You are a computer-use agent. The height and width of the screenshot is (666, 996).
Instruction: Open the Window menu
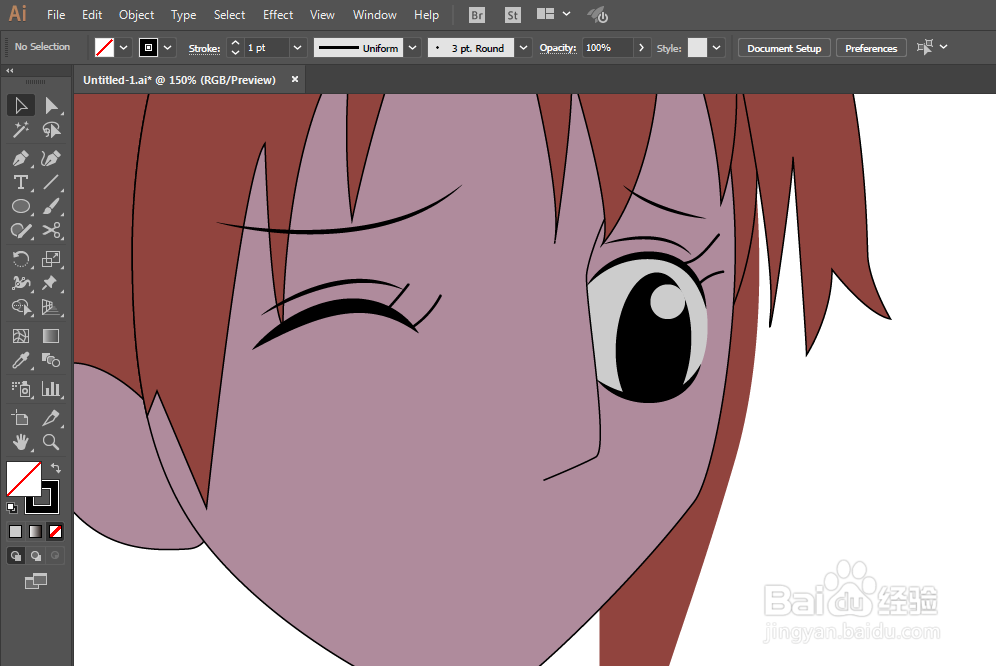tap(375, 15)
